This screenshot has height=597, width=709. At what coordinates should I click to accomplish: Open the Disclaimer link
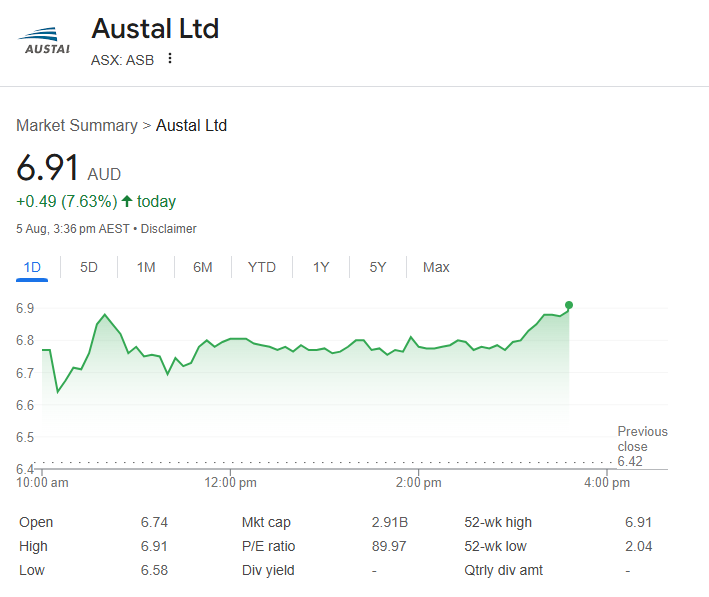168,229
